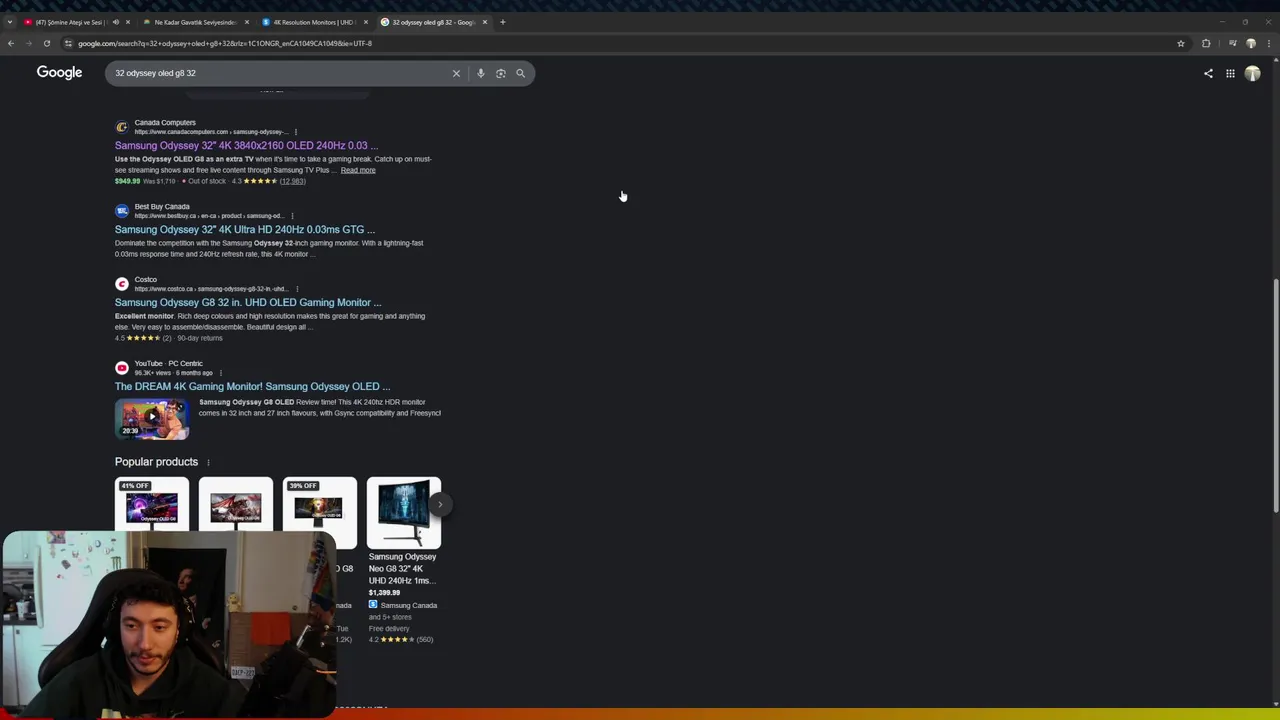Click the $949.99 price text
1280x720 pixels.
127,181
